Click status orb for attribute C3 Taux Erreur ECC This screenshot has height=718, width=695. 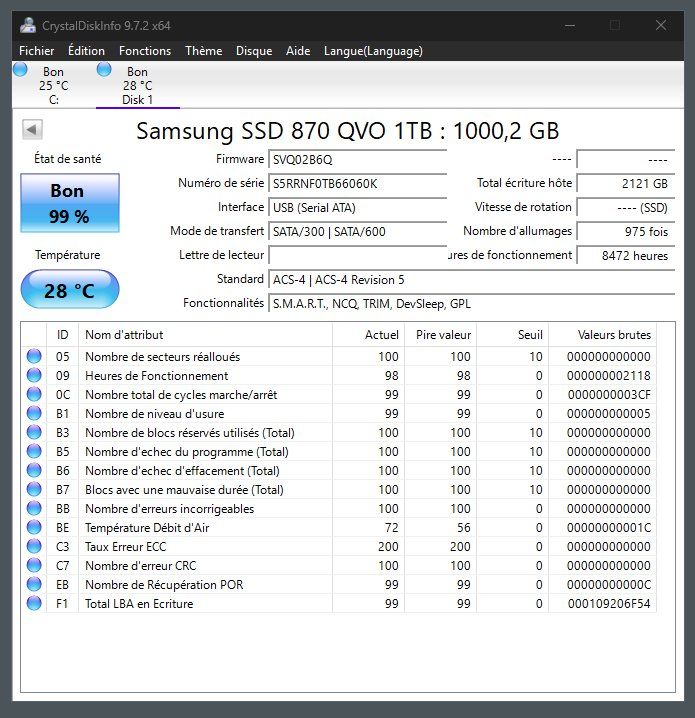pyautogui.click(x=34, y=546)
